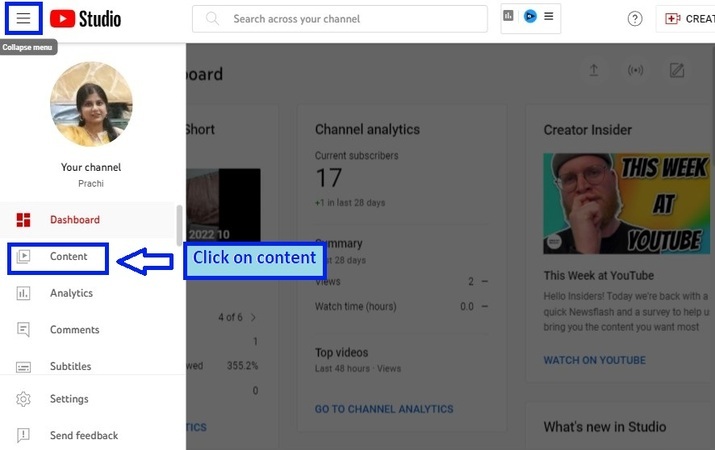Viewport: 715px width, 450px height.
Task: Click the create post edit icon
Action: tap(677, 70)
